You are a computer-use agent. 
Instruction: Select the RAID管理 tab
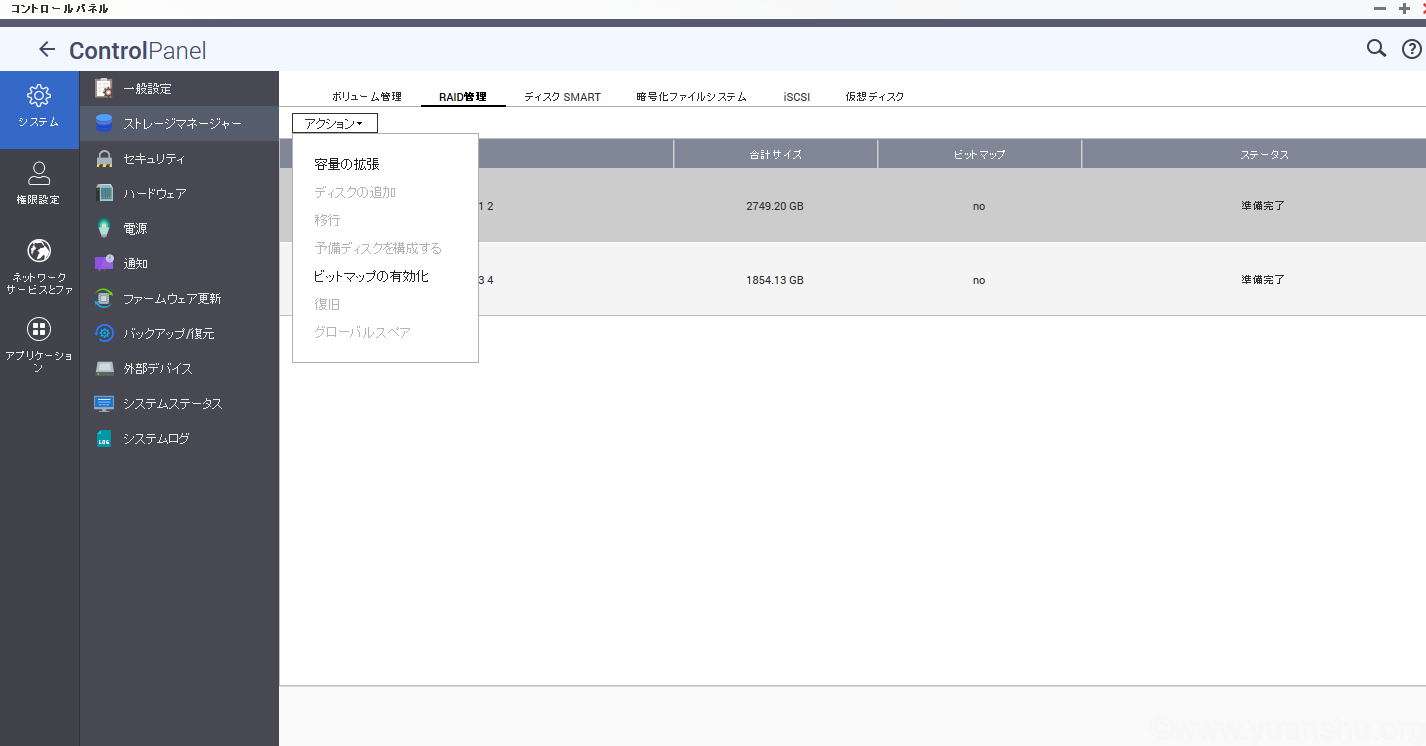click(x=463, y=97)
